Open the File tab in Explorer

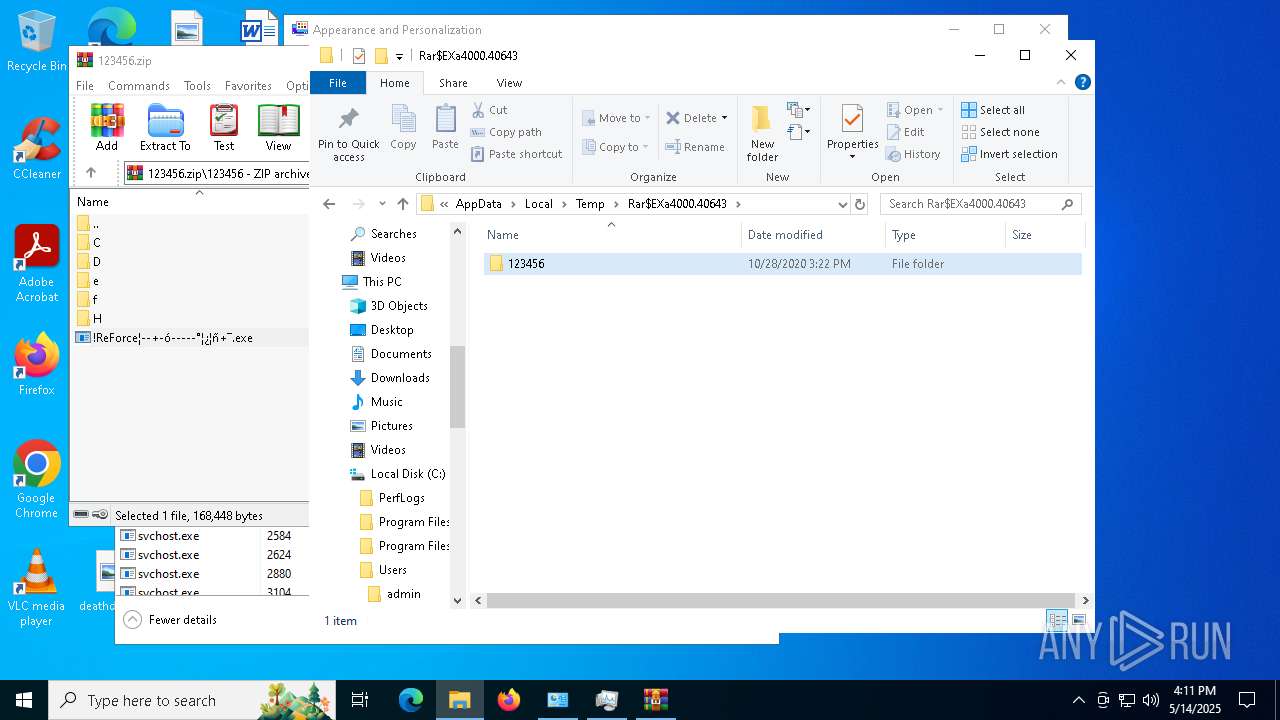pyautogui.click(x=338, y=83)
